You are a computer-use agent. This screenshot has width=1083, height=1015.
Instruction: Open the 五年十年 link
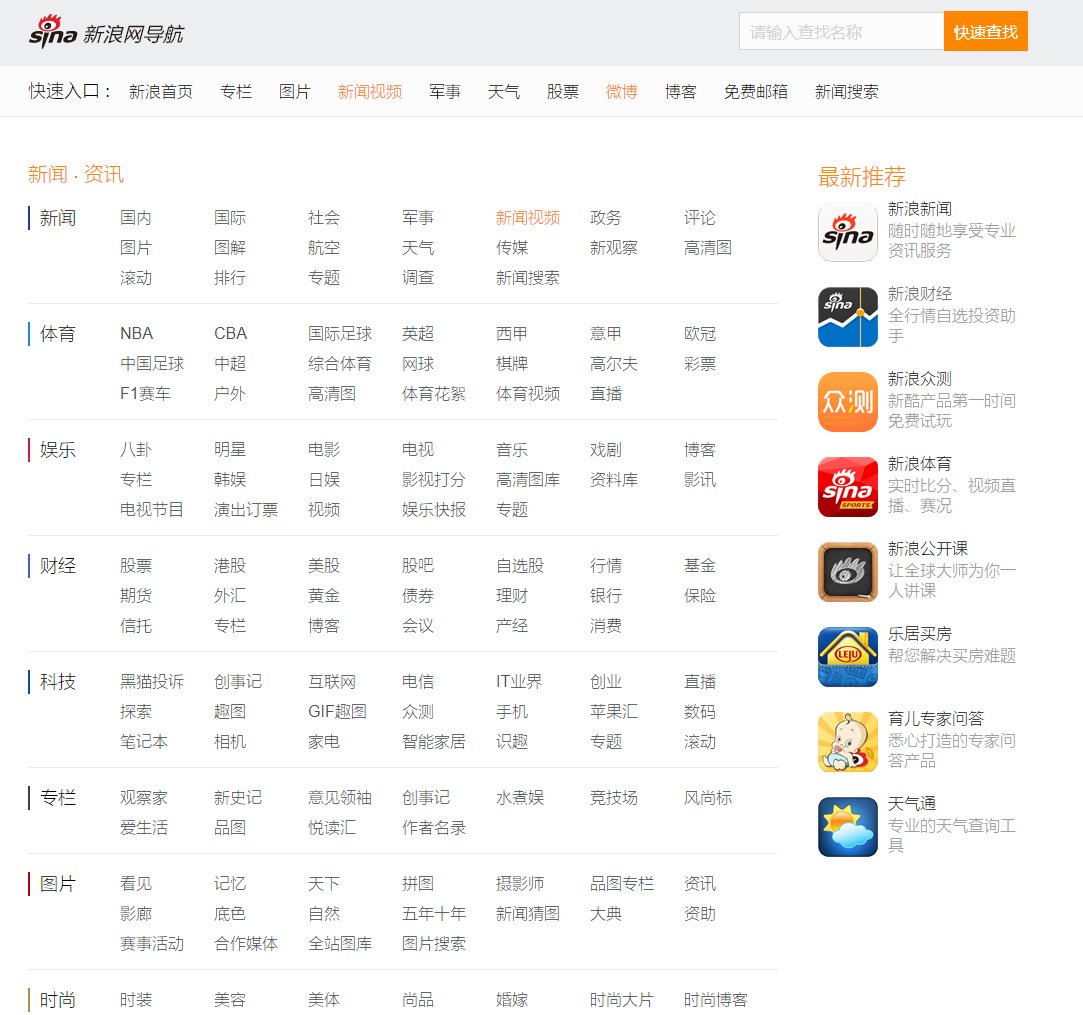[434, 914]
